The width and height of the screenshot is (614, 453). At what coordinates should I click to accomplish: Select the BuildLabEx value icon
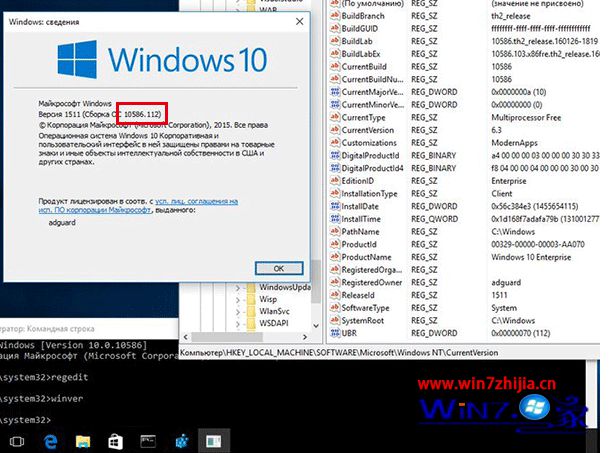(x=335, y=54)
